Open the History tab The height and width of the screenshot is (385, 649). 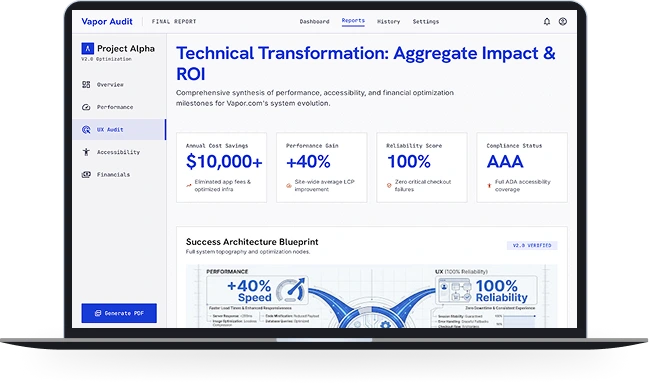pos(389,22)
